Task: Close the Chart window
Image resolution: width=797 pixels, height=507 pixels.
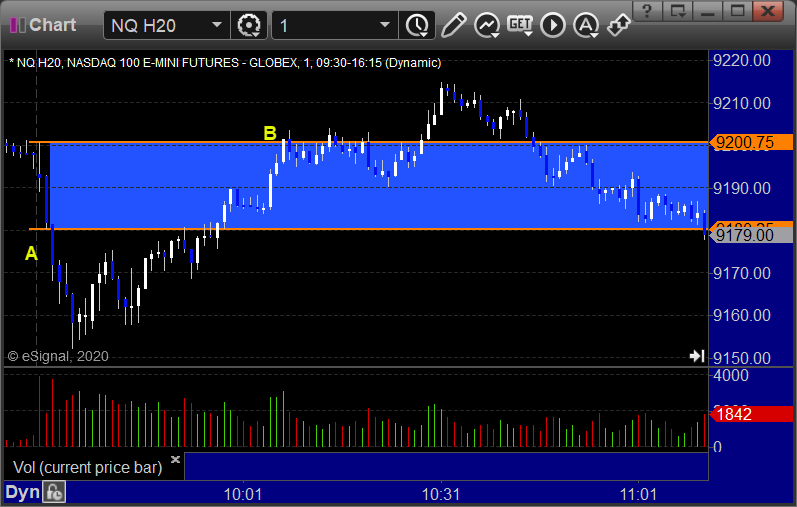Action: pyautogui.click(x=768, y=11)
